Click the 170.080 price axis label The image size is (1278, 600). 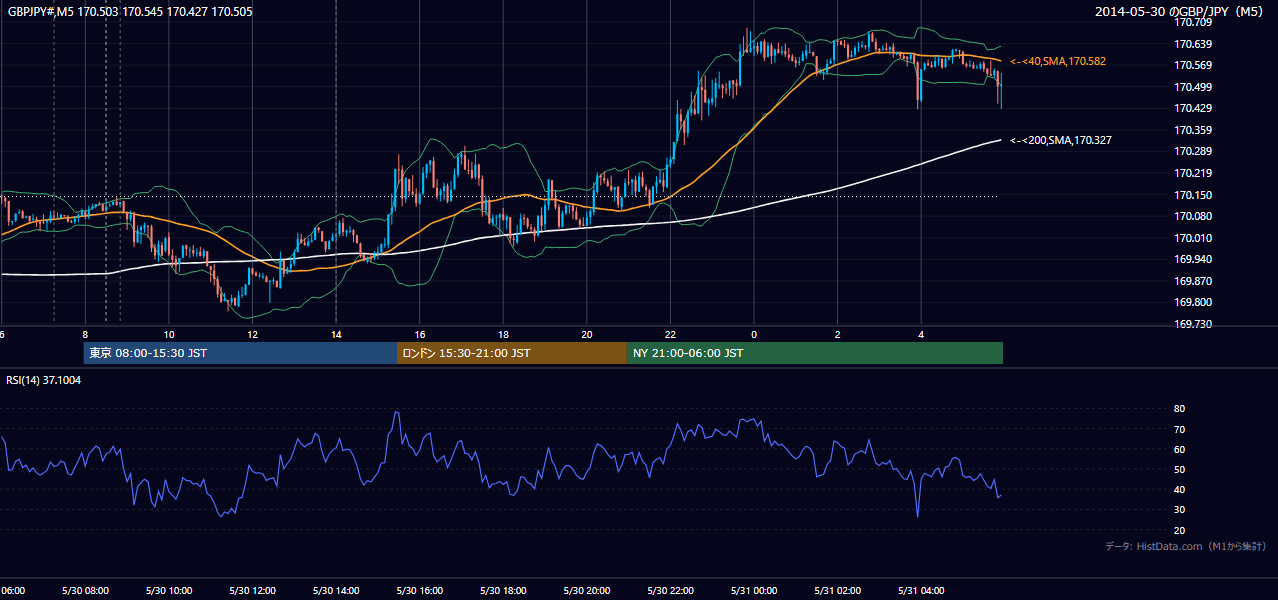pyautogui.click(x=1193, y=216)
